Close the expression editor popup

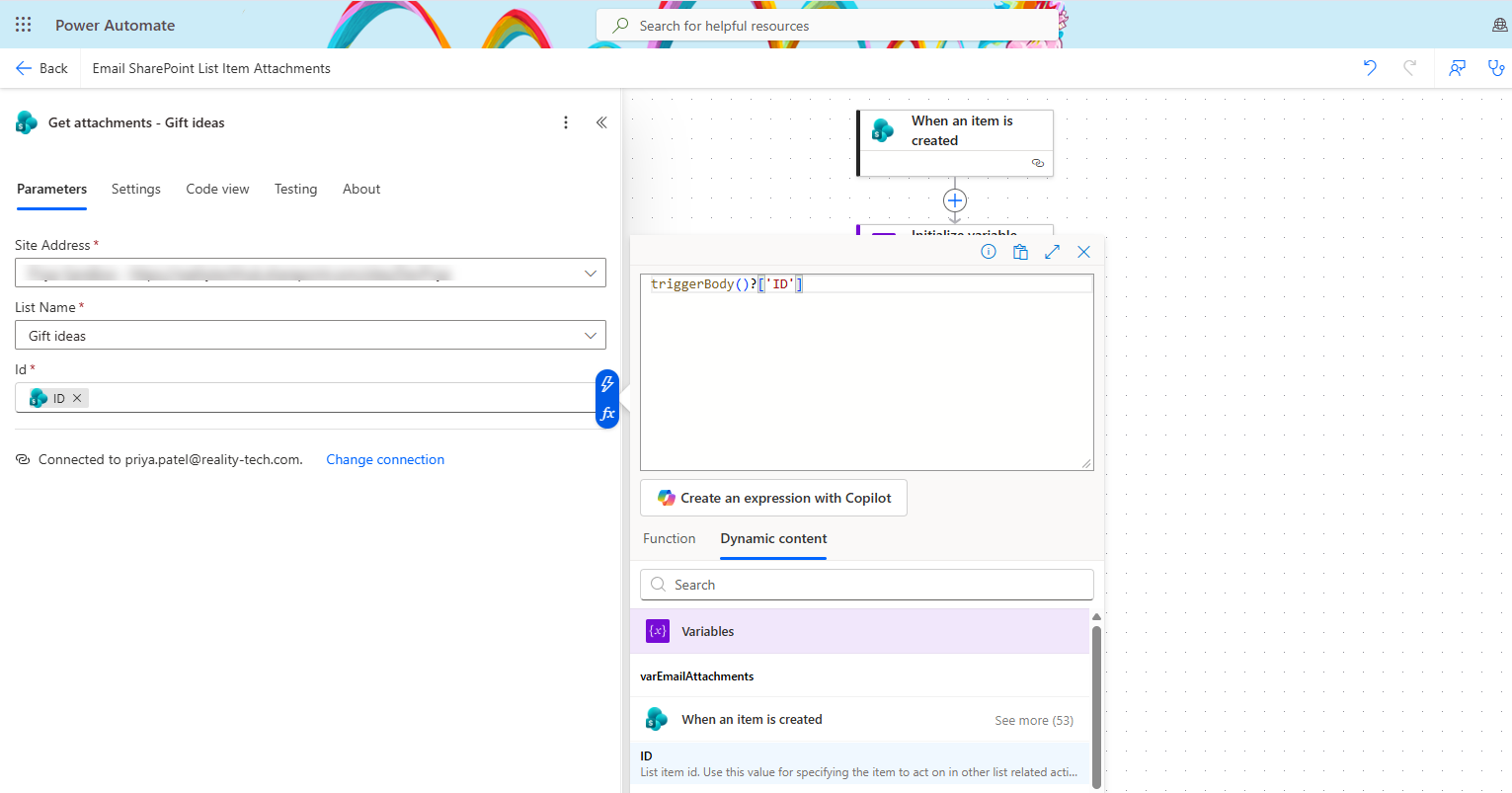pyautogui.click(x=1083, y=252)
